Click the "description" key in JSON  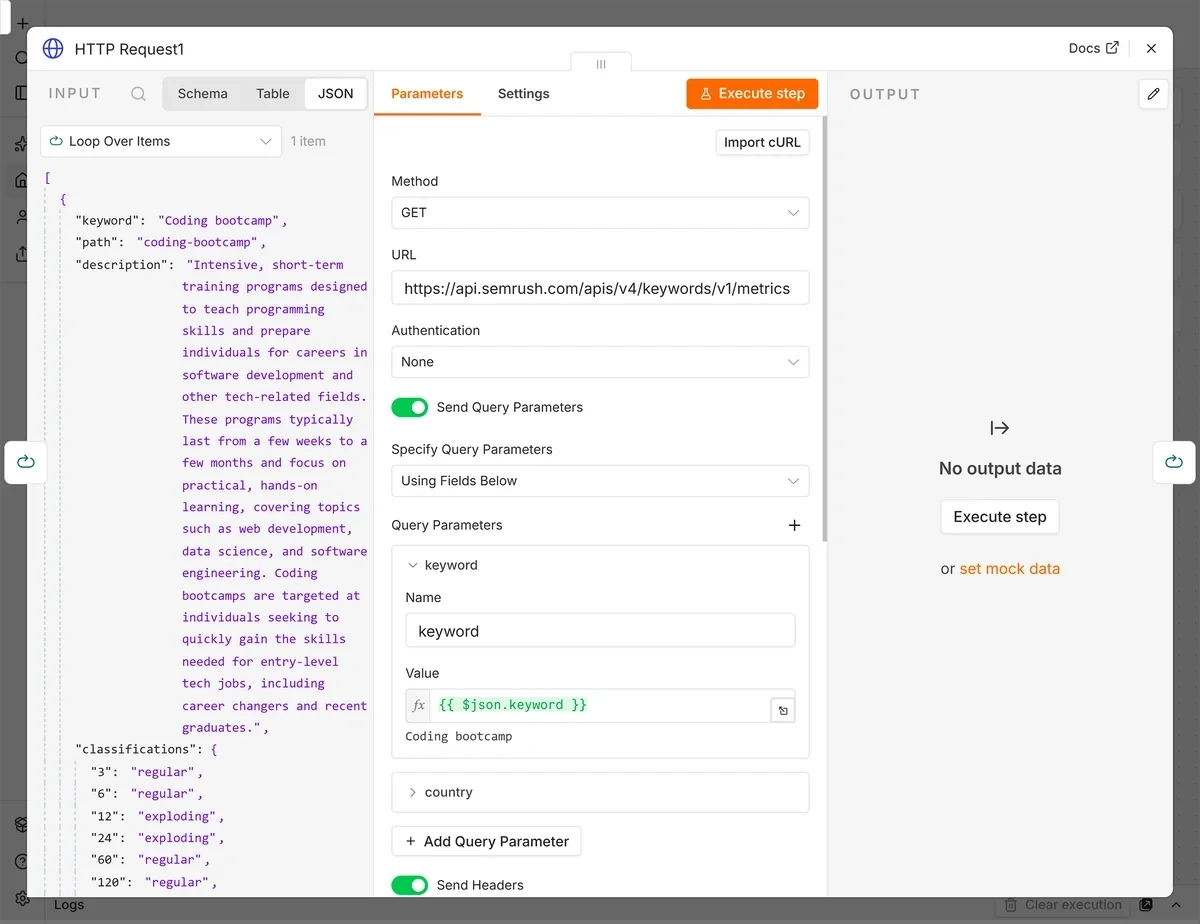click(x=123, y=265)
